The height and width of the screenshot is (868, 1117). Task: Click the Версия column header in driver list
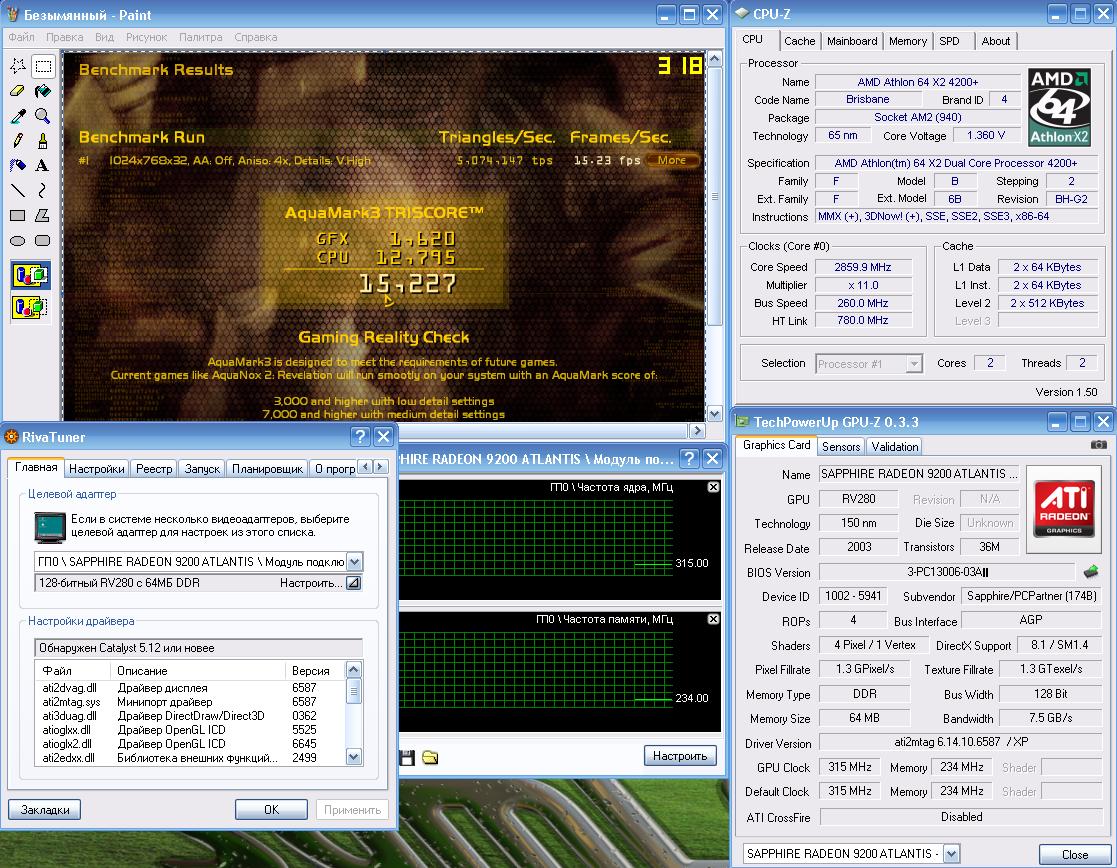coord(316,671)
